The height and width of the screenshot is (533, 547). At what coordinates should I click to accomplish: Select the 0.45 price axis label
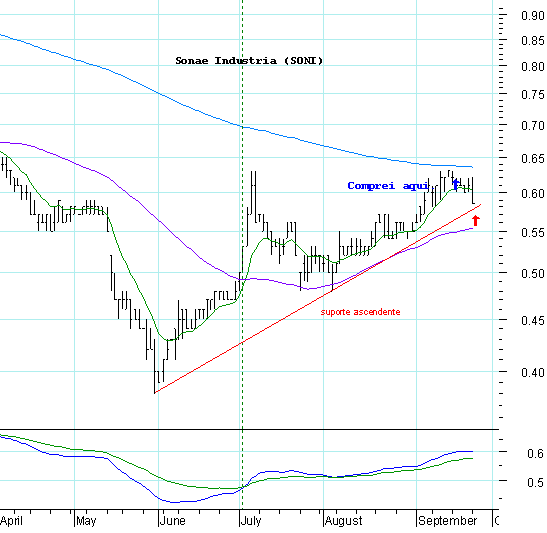point(533,321)
